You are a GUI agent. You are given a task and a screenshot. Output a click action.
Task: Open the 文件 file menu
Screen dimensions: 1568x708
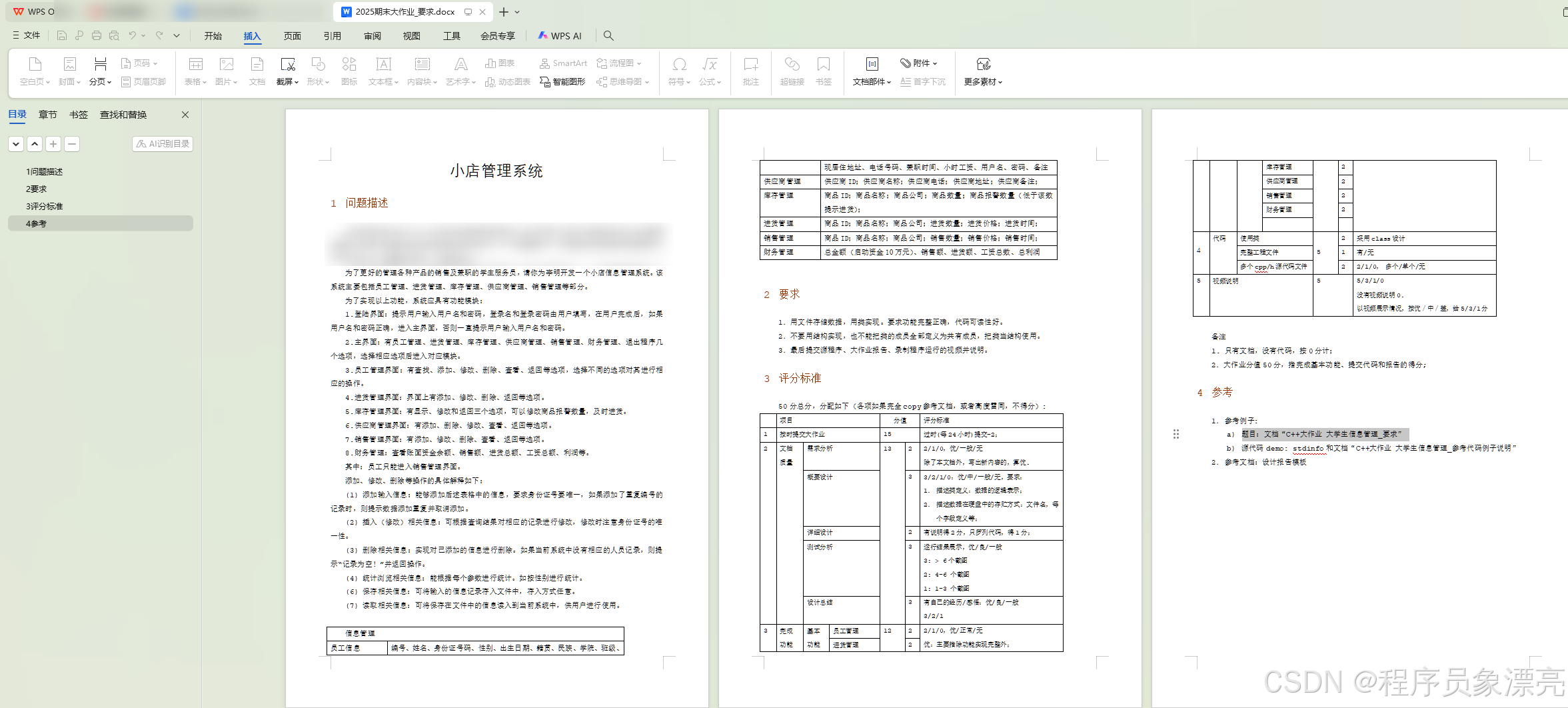pyautogui.click(x=27, y=35)
